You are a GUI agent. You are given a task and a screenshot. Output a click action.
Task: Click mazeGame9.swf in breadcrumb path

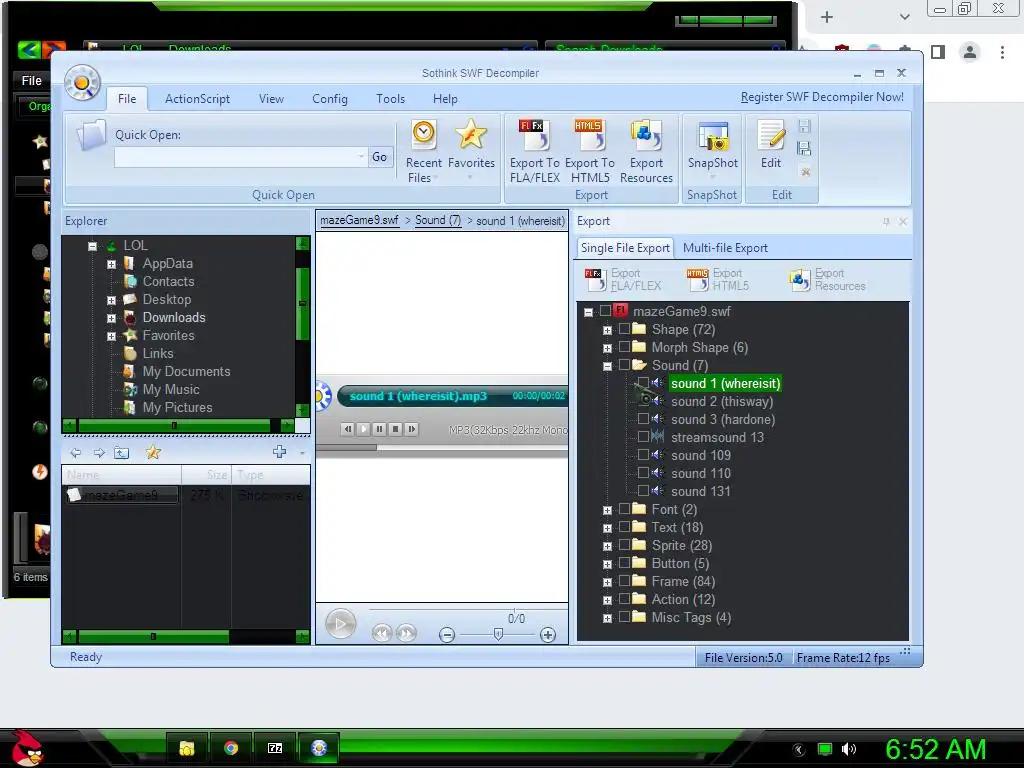point(359,220)
